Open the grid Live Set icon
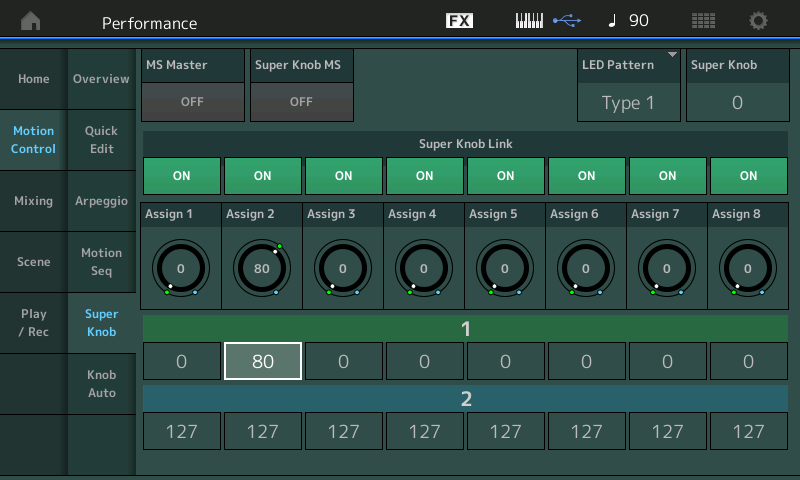The height and width of the screenshot is (480, 800). coord(704,21)
